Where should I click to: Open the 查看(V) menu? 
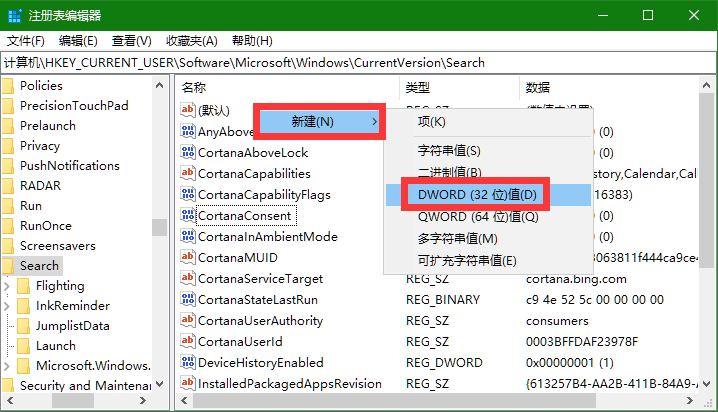(x=131, y=41)
